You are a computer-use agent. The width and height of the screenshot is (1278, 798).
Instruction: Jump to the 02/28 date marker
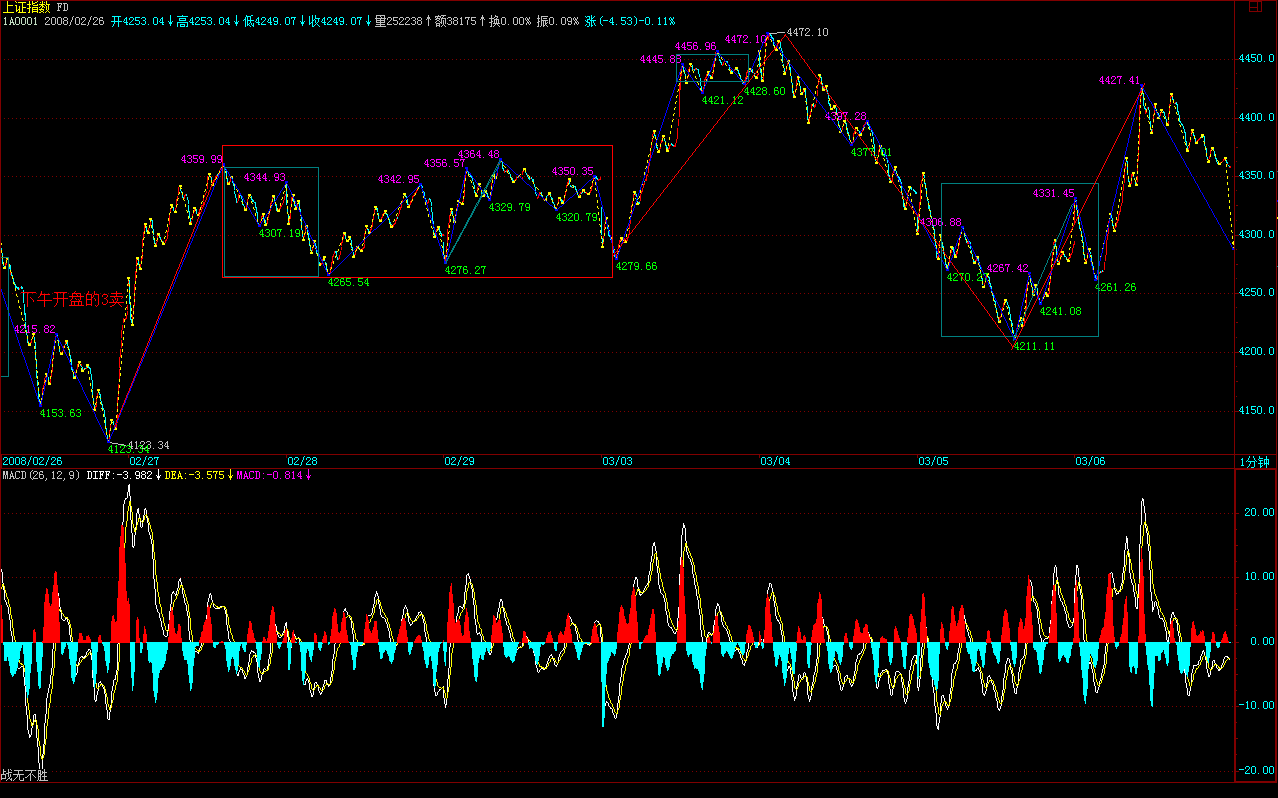pyautogui.click(x=302, y=461)
